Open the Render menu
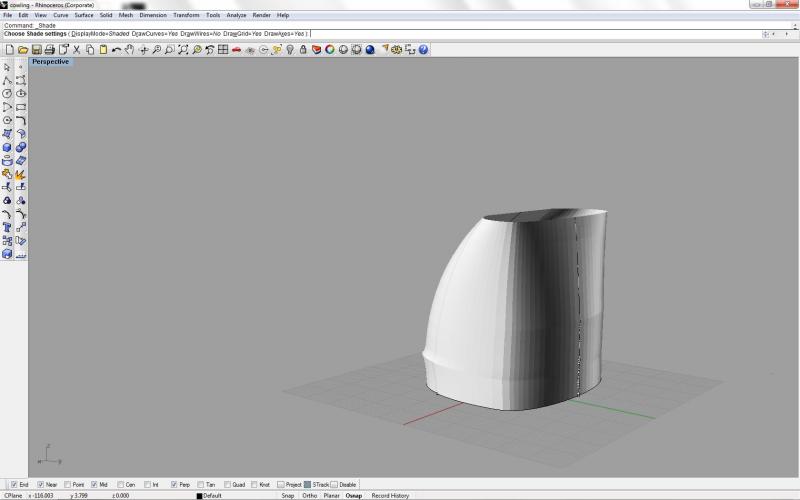Viewport: 800px width, 500px height. (261, 15)
